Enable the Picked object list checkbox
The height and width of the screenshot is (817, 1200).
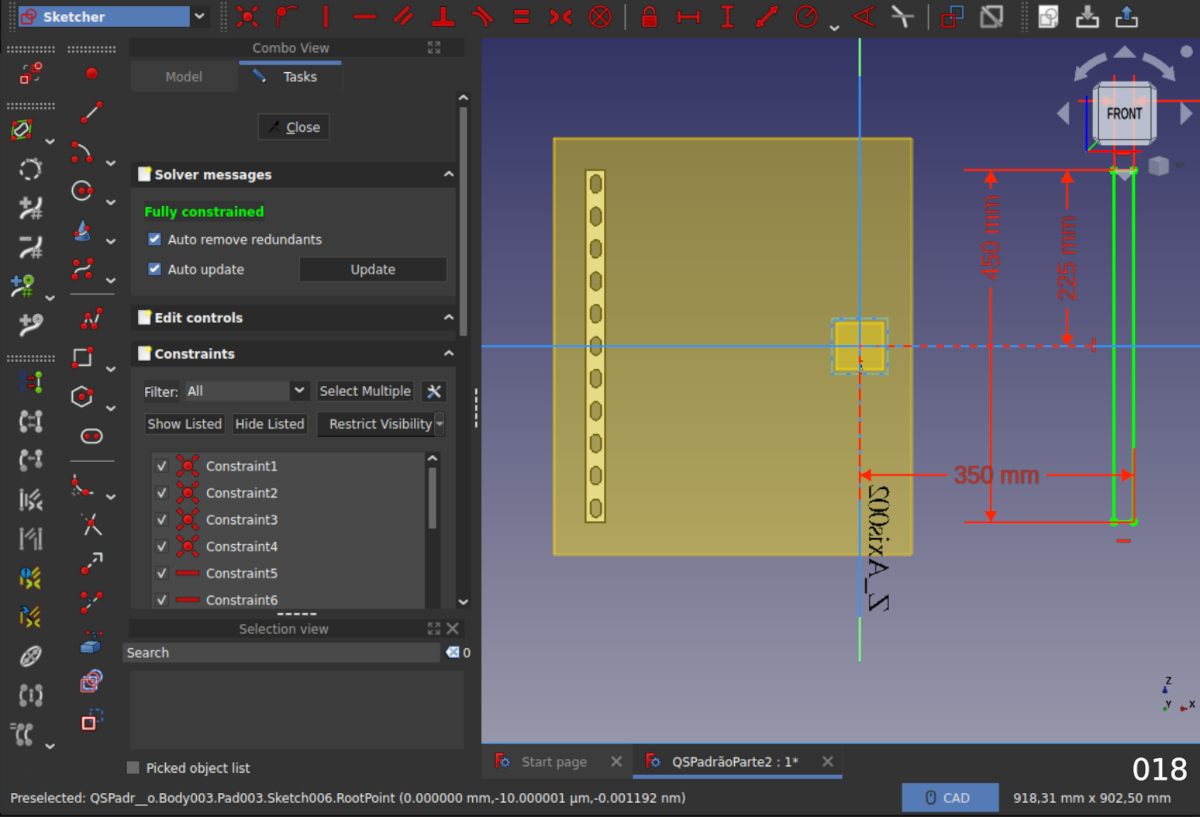click(x=133, y=768)
